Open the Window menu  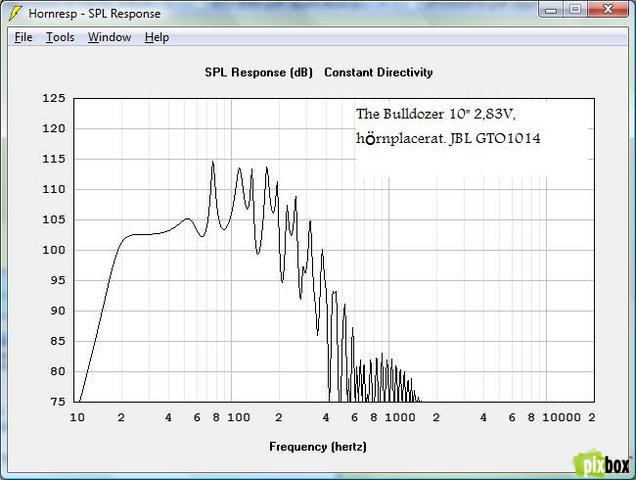tap(110, 37)
